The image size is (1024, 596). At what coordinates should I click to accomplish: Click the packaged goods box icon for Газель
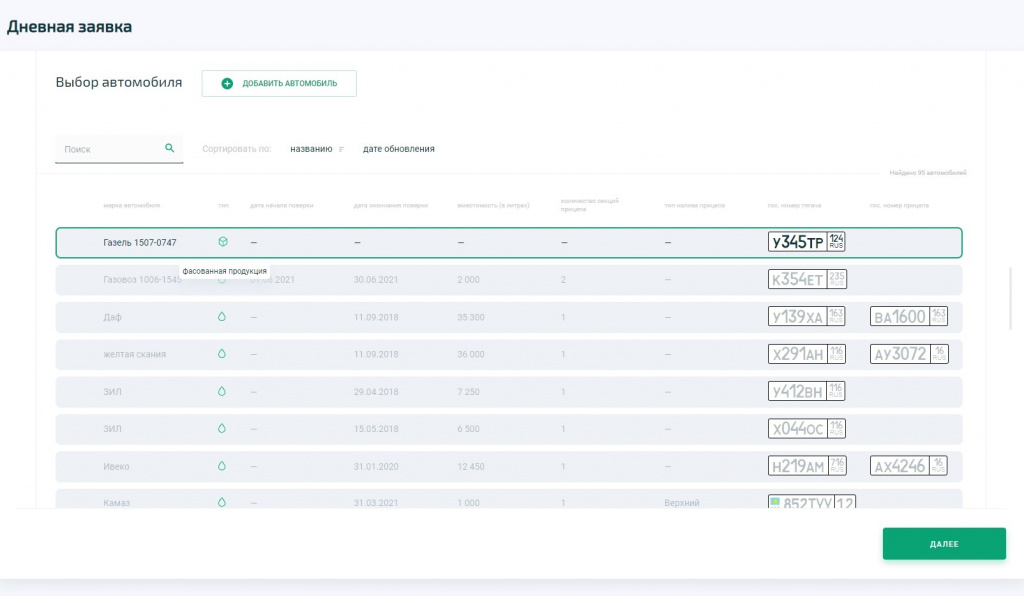(223, 242)
